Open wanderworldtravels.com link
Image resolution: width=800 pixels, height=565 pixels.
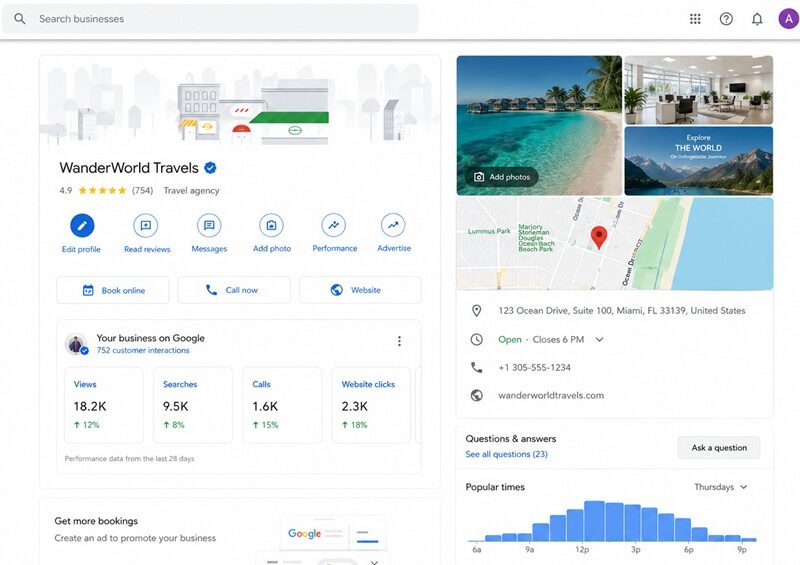tap(551, 396)
